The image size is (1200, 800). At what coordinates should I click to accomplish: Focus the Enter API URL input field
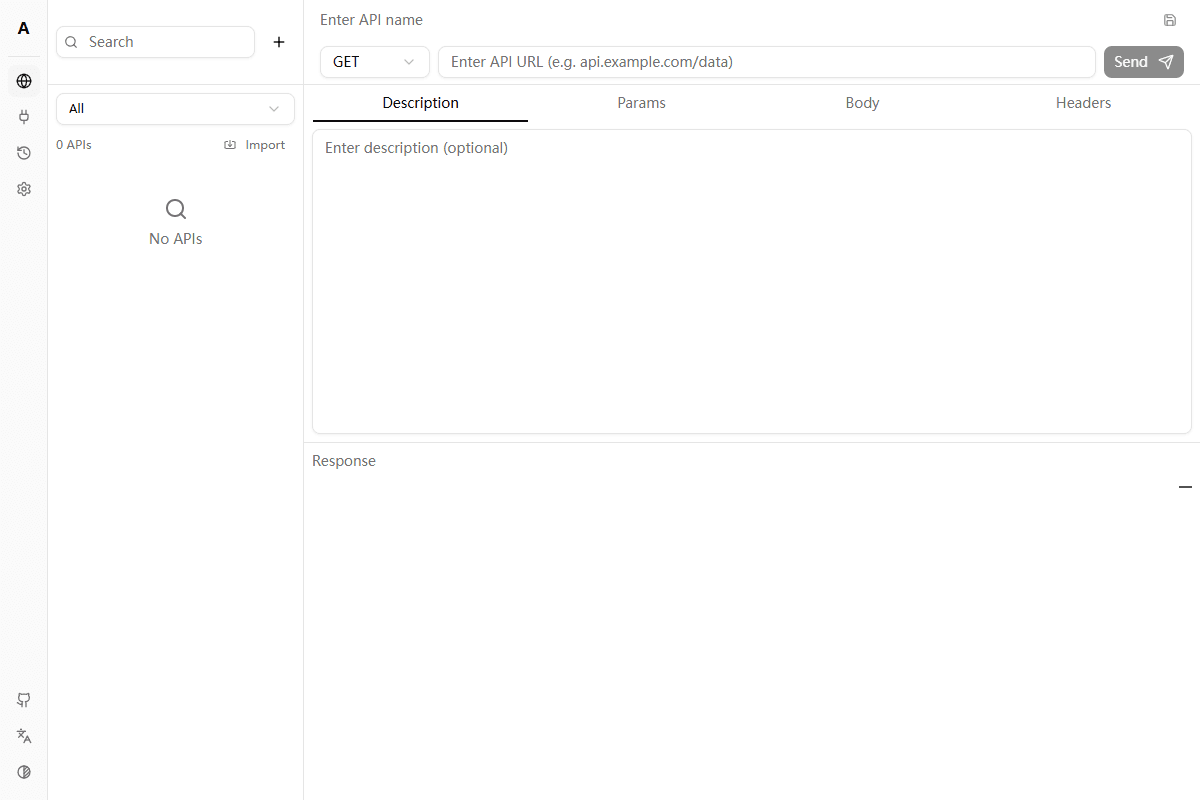coord(767,61)
